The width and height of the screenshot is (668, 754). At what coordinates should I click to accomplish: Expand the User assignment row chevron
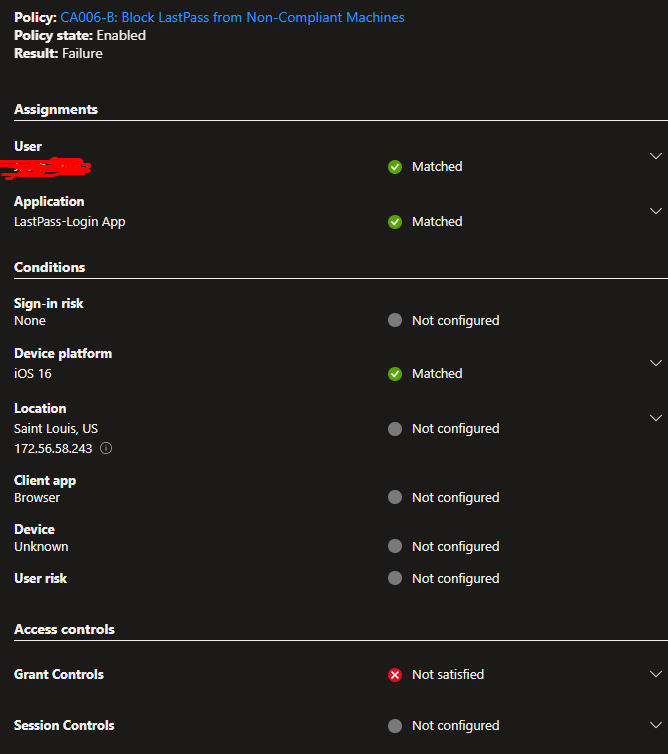point(655,156)
